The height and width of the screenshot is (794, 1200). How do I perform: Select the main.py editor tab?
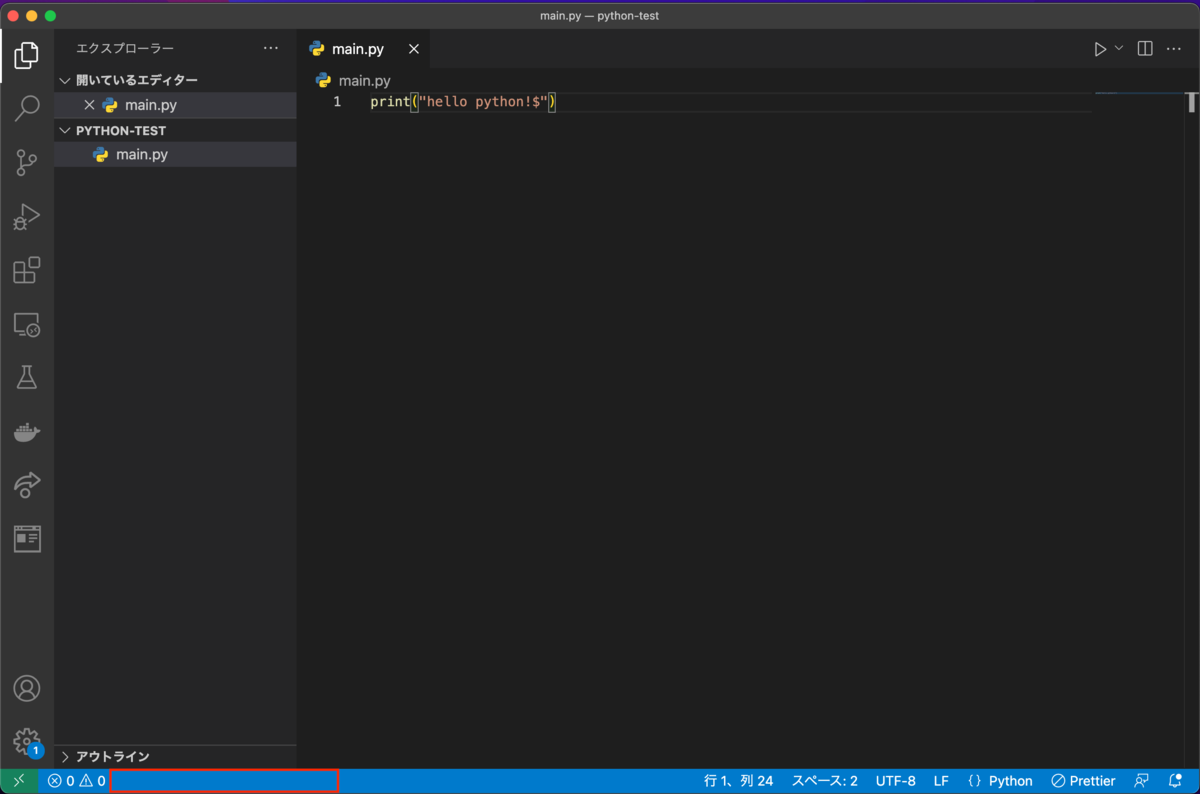point(365,49)
